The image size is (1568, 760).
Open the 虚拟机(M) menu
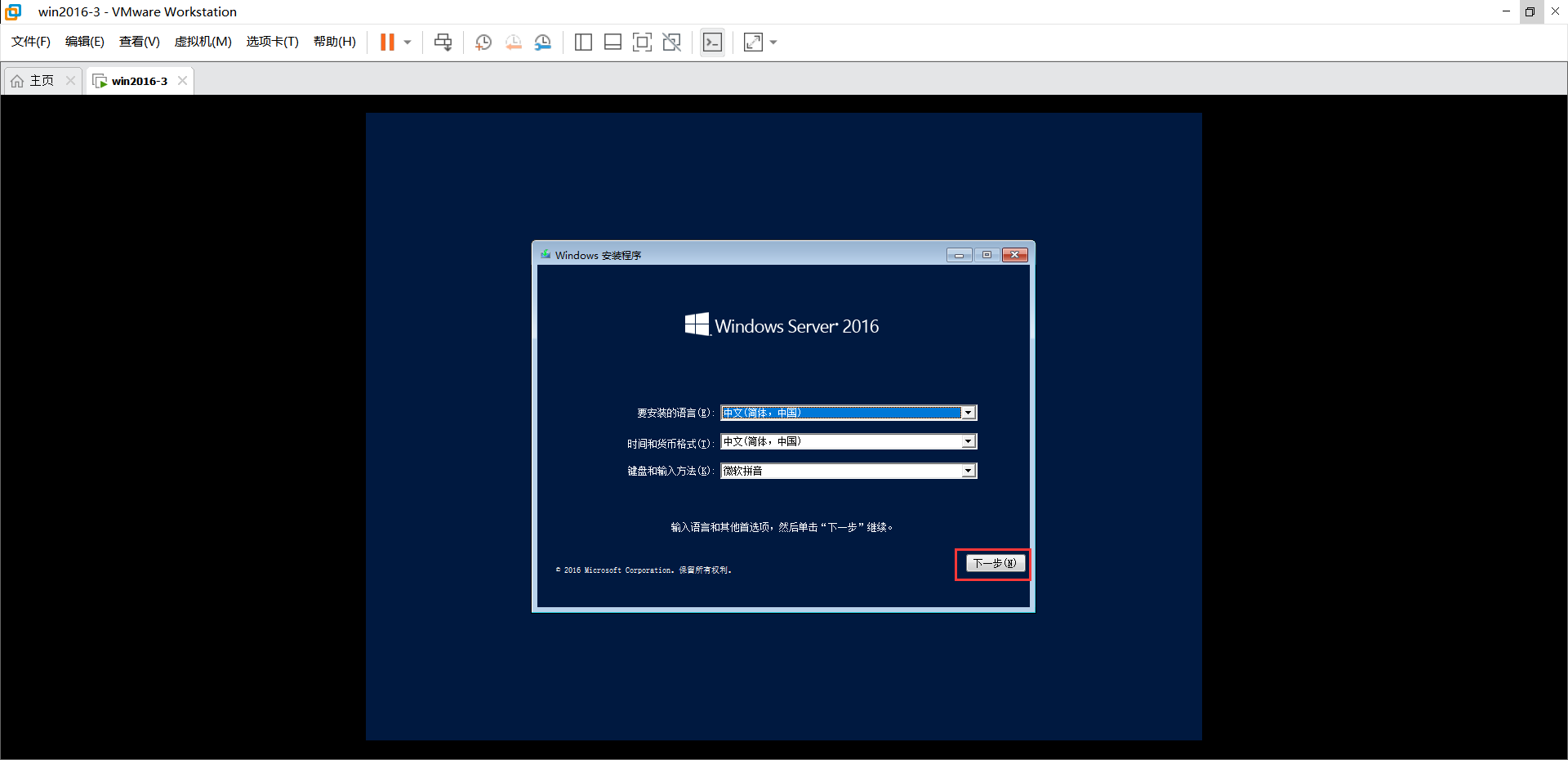(x=203, y=42)
